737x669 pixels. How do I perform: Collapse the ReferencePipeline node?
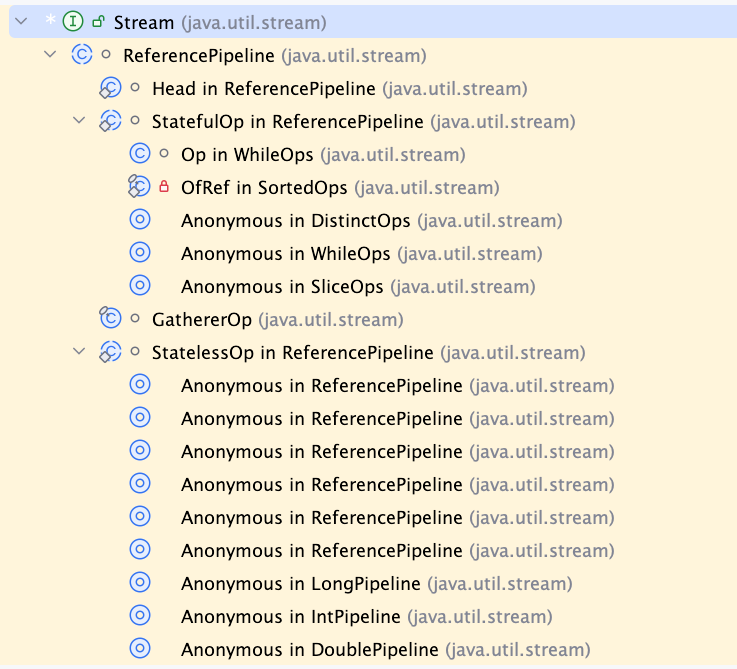[x=50, y=55]
